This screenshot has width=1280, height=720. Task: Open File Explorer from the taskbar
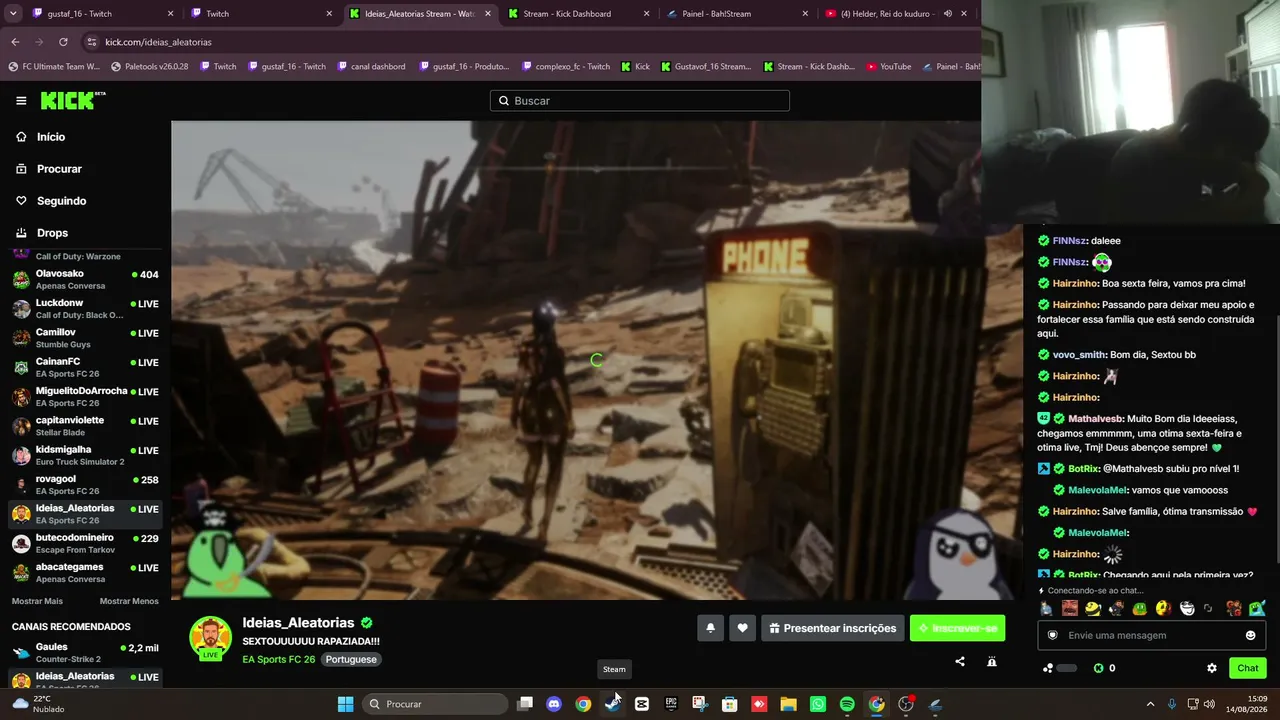[788, 704]
